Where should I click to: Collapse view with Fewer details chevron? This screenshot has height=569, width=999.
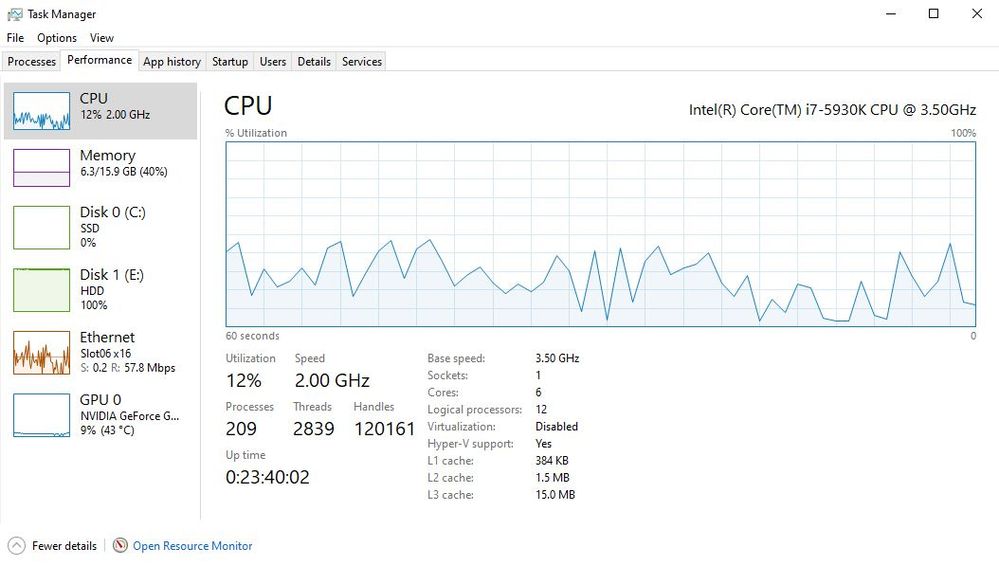pyautogui.click(x=17, y=546)
